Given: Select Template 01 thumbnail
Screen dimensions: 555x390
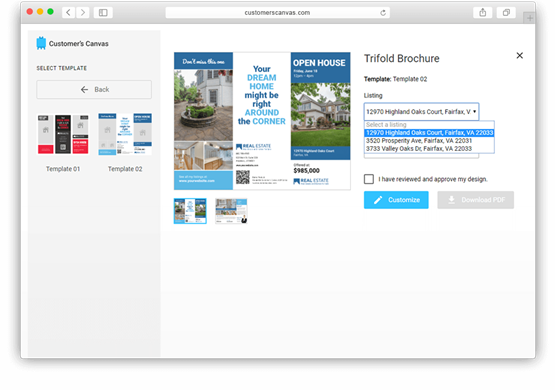Looking at the screenshot, I should 63,134.
